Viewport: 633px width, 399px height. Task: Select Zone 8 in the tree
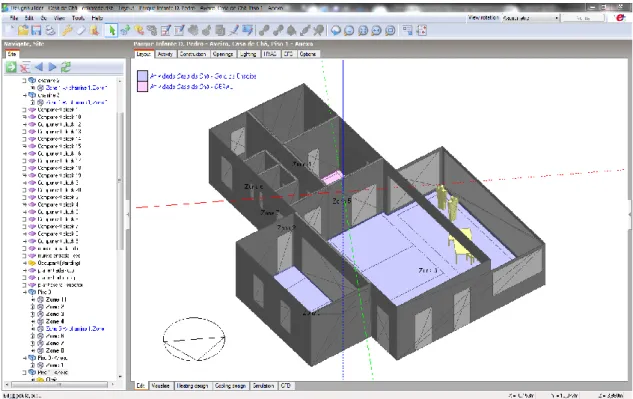(55, 351)
